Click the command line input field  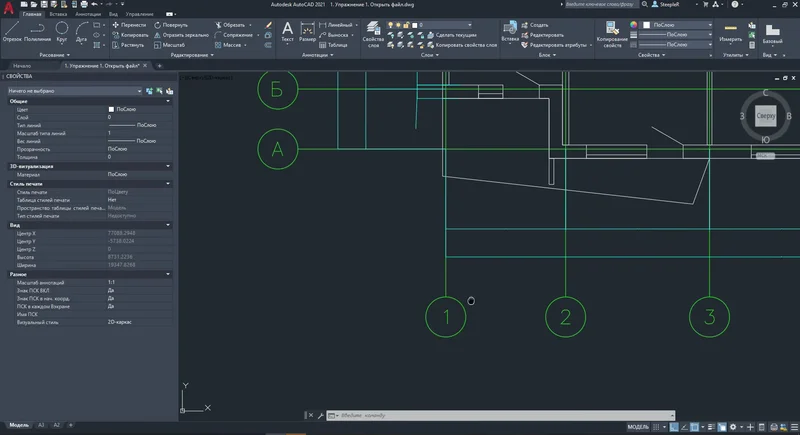450,415
